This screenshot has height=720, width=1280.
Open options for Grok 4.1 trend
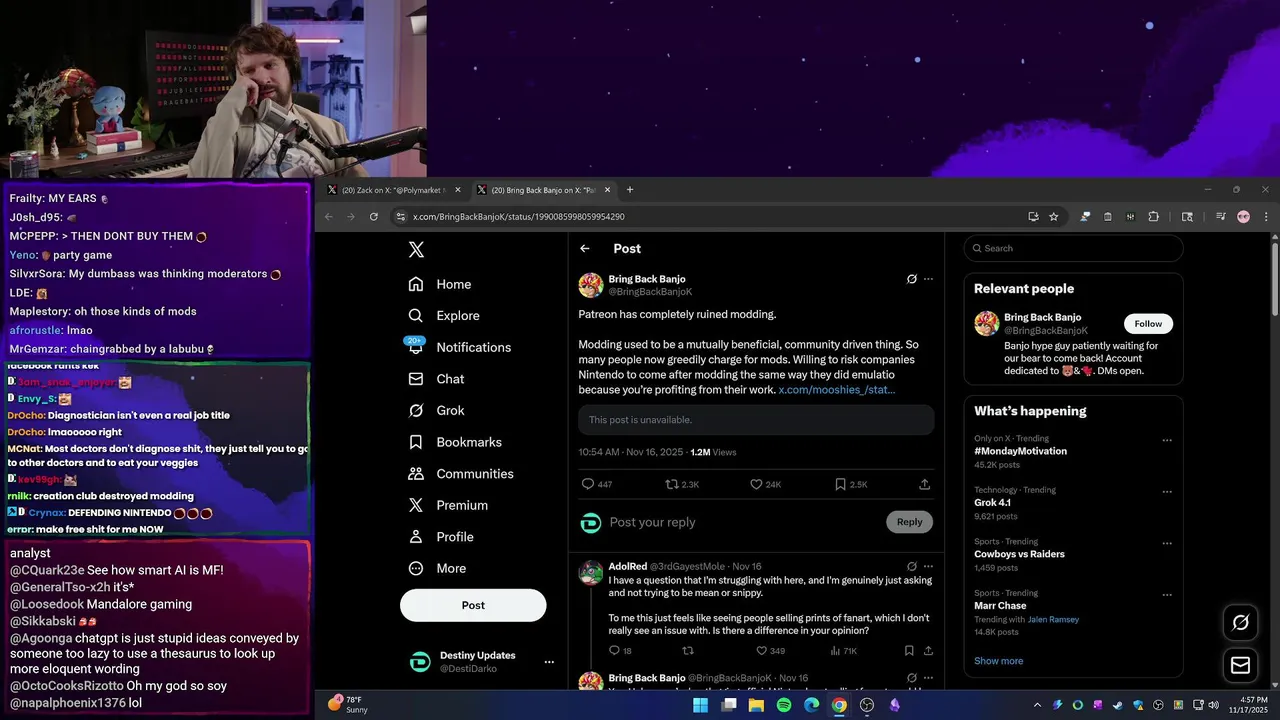click(1167, 492)
